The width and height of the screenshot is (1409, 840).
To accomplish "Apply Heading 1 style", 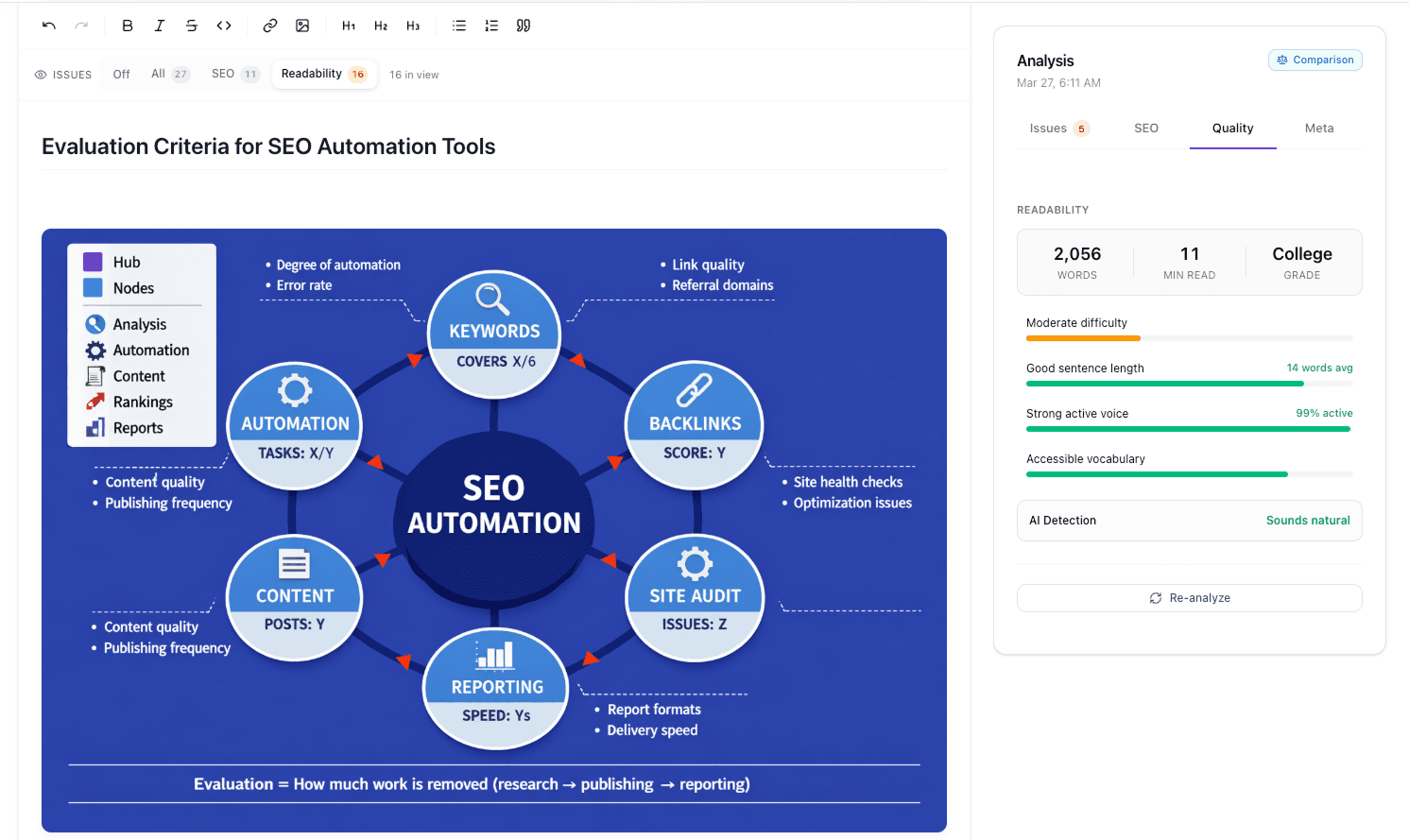I will click(x=348, y=26).
